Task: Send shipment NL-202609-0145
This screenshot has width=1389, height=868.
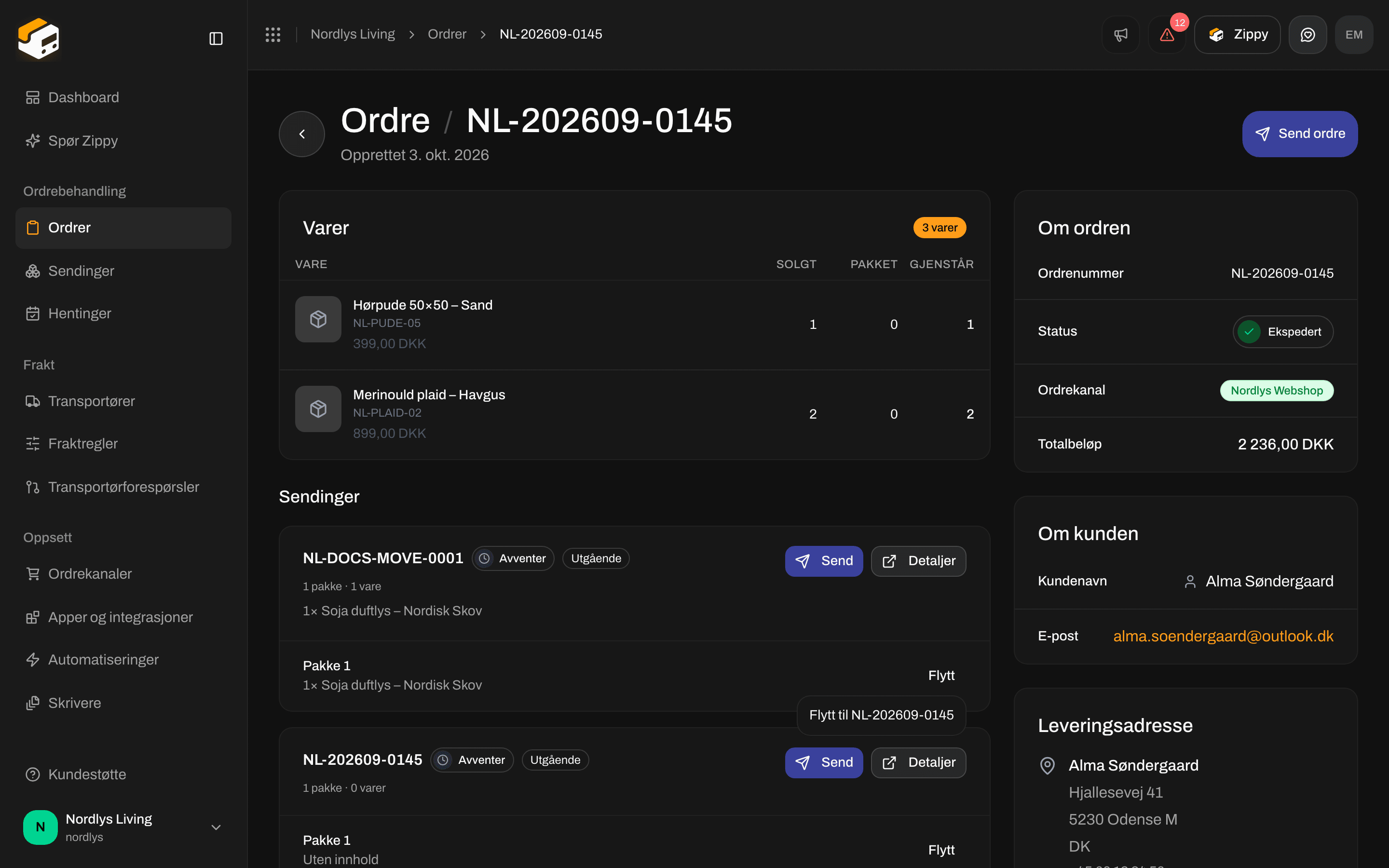Action: pyautogui.click(x=824, y=762)
